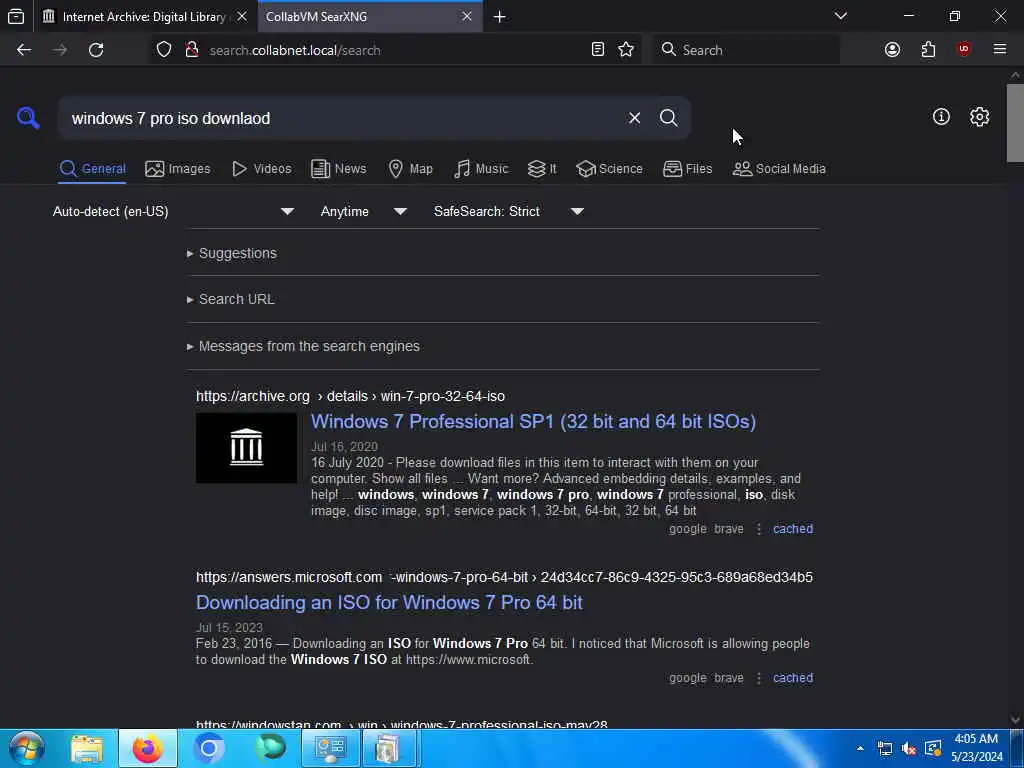
Task: Select the It search category
Action: click(542, 168)
